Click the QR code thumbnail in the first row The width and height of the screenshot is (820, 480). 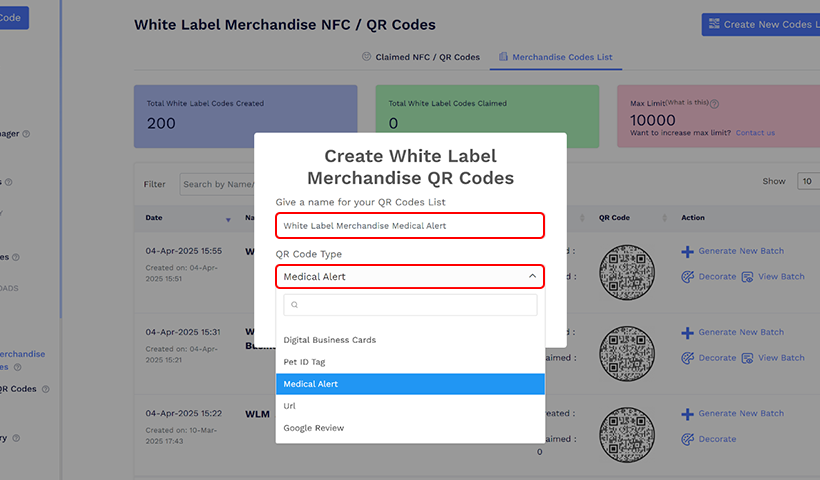click(627, 269)
